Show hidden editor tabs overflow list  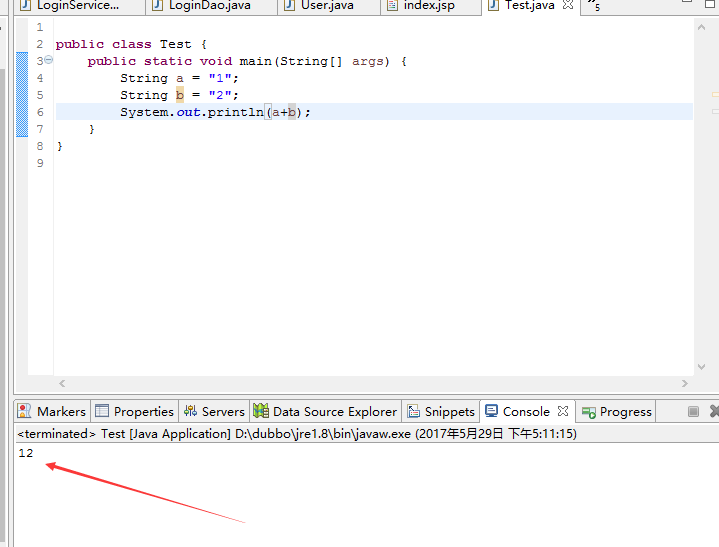(594, 6)
